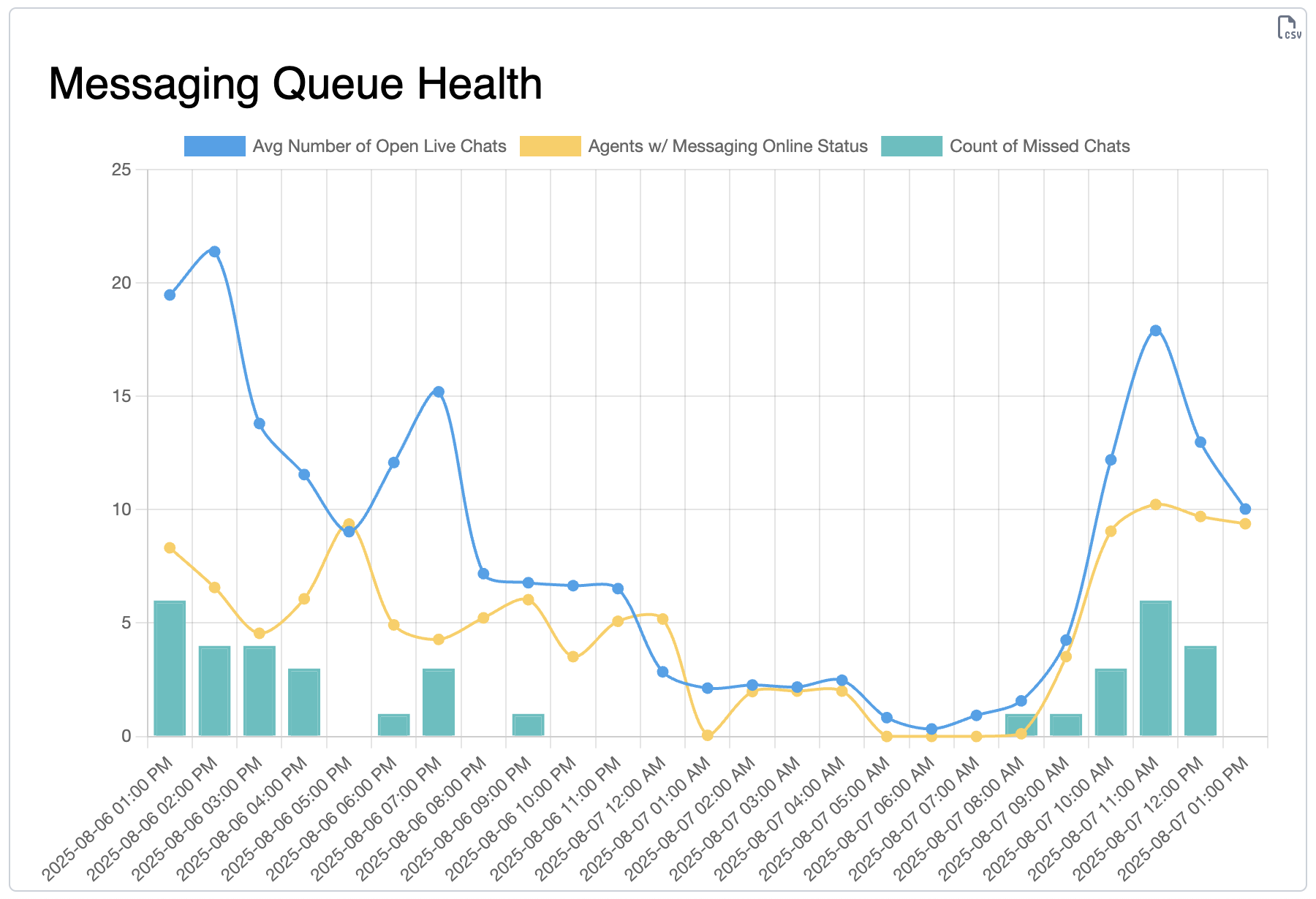1316x899 pixels.
Task: Click the blue peak marker at 11:00 AM August 7
Action: (1156, 330)
